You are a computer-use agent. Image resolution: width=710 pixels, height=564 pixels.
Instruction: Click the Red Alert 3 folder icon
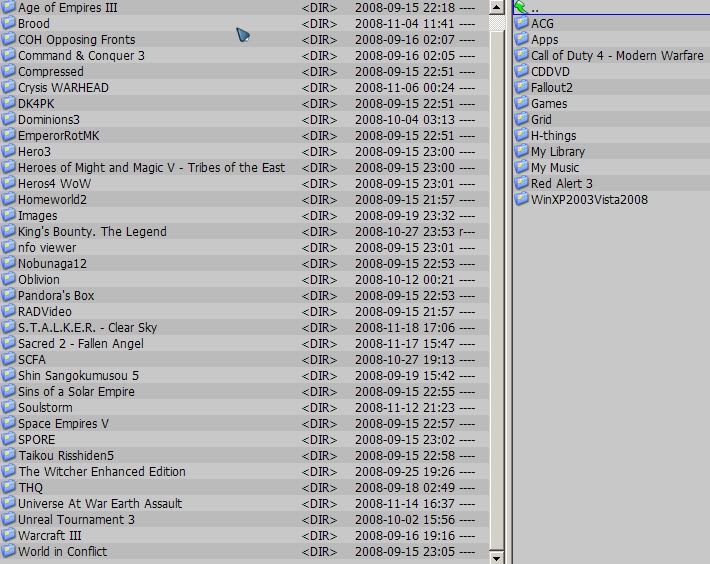(x=522, y=183)
